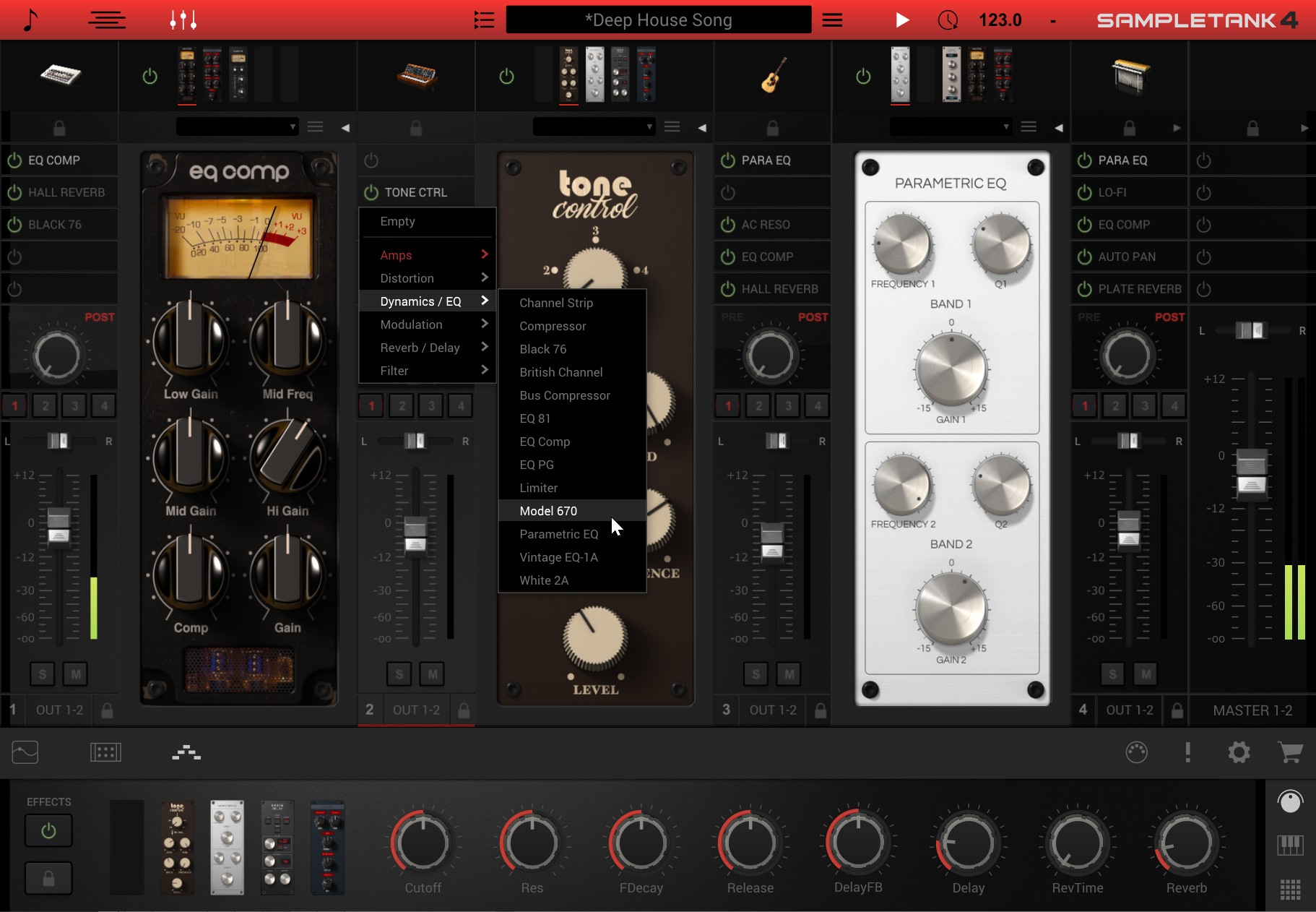Toggle TONE CTRL effect power

(x=371, y=192)
